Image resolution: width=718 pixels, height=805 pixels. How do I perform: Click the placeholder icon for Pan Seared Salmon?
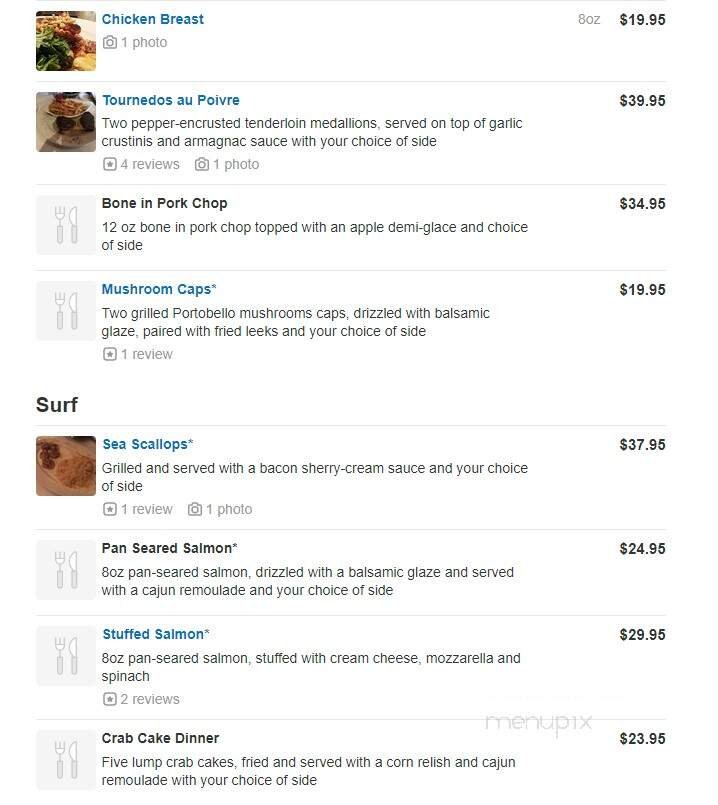(x=66, y=570)
